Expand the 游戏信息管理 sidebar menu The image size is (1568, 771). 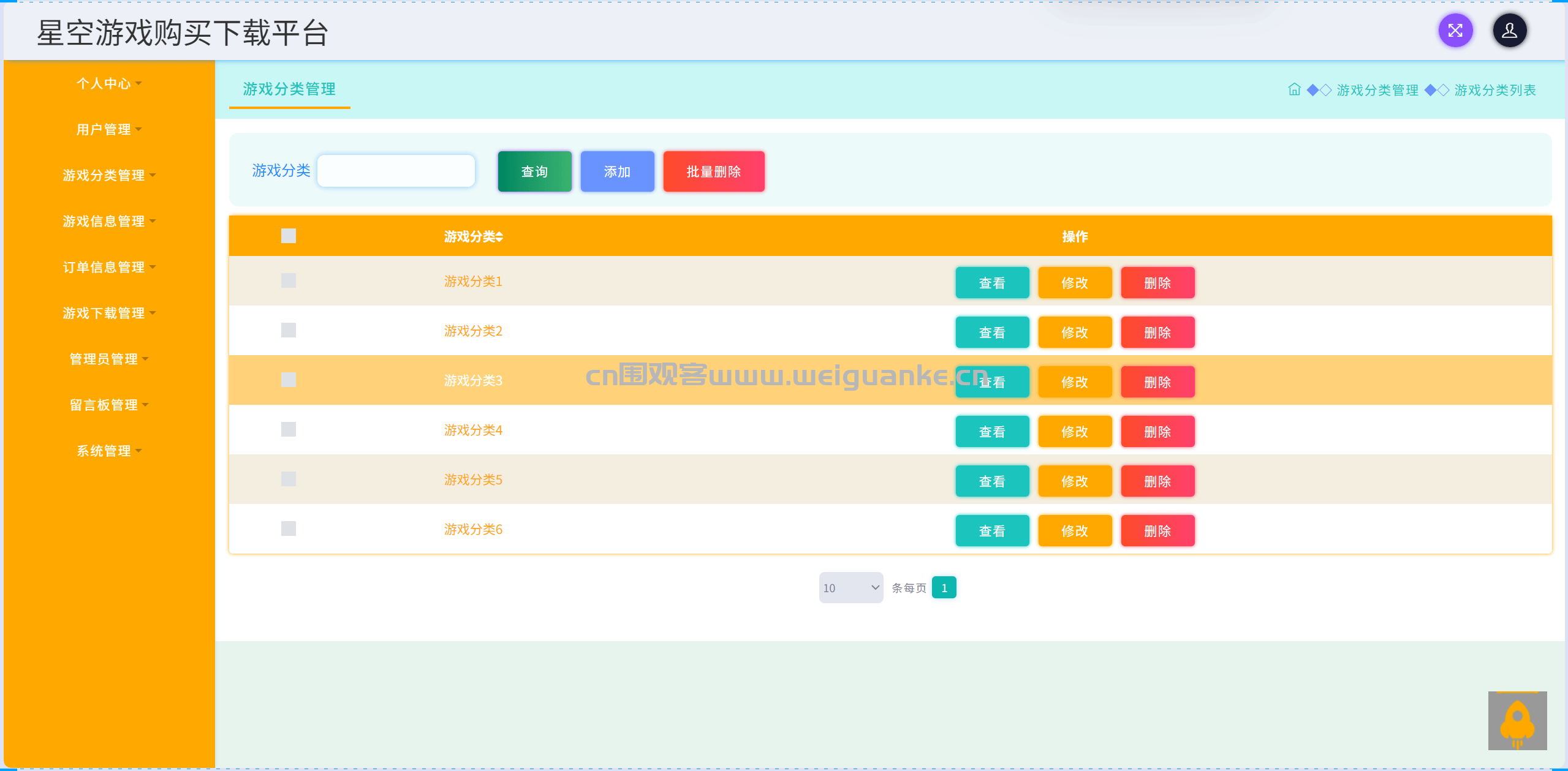(x=109, y=221)
